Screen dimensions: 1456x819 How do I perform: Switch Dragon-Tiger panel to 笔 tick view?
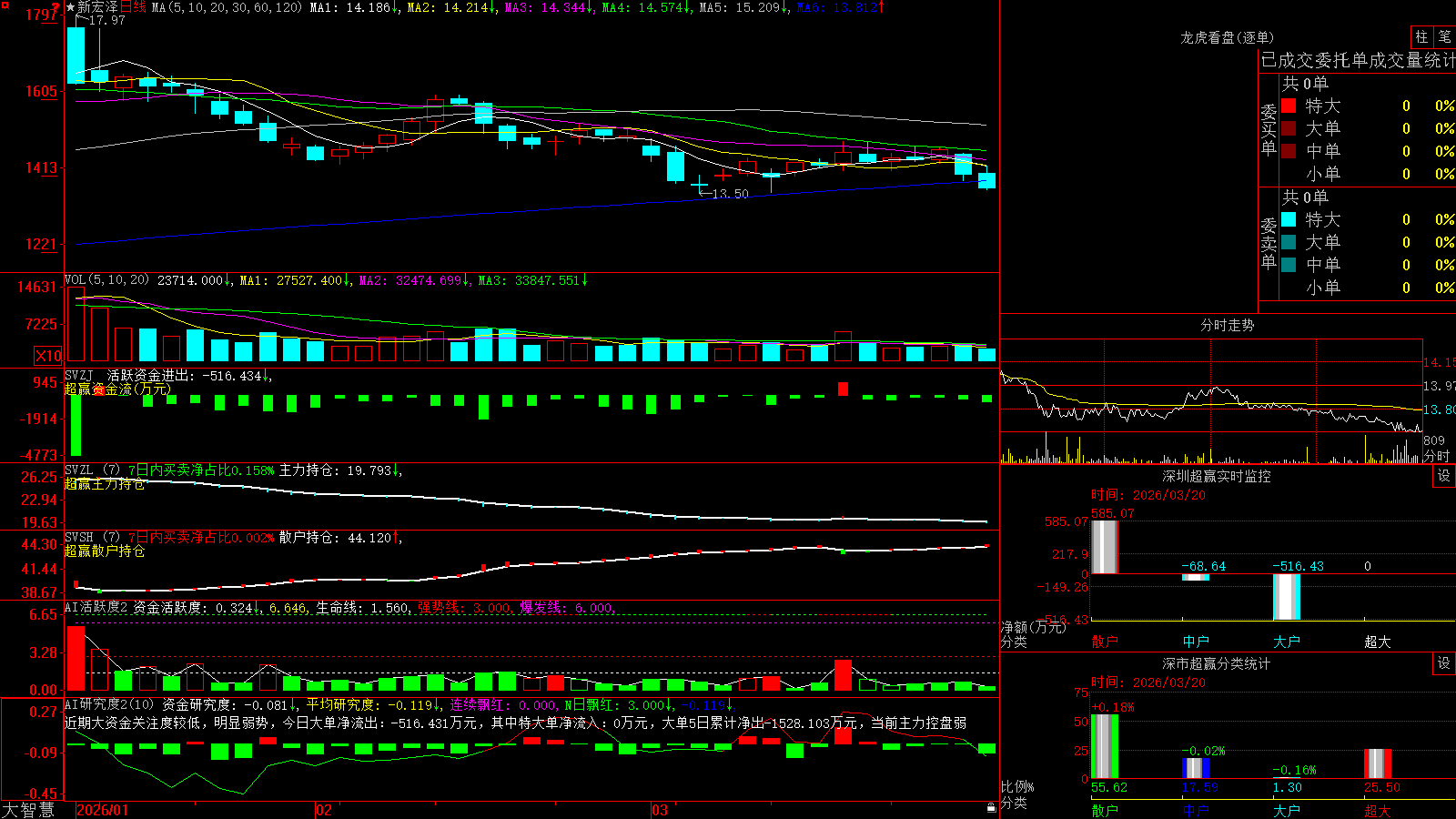[1445, 36]
